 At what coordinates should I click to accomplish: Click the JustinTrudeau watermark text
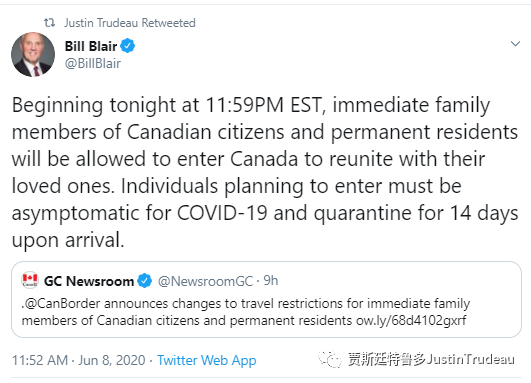470,359
